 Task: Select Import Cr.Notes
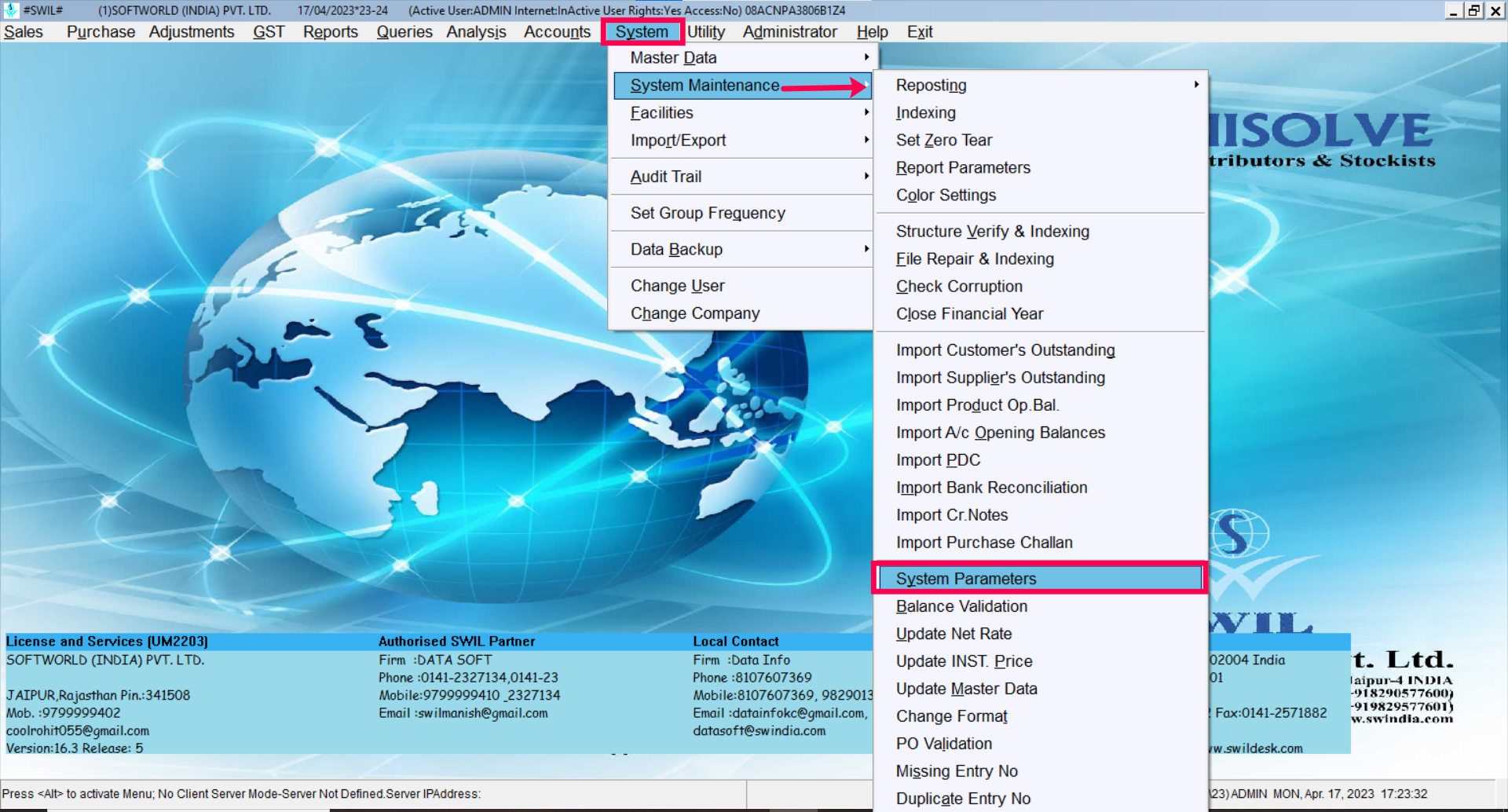click(1041, 515)
